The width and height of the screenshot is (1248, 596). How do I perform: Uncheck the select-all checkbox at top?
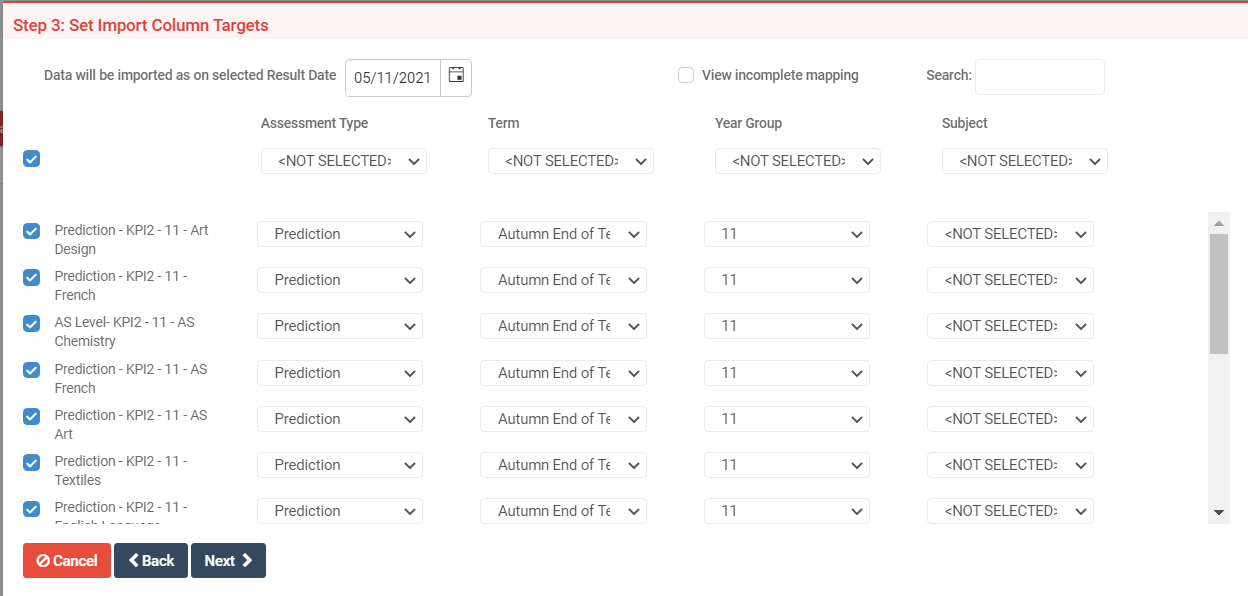pyautogui.click(x=31, y=158)
